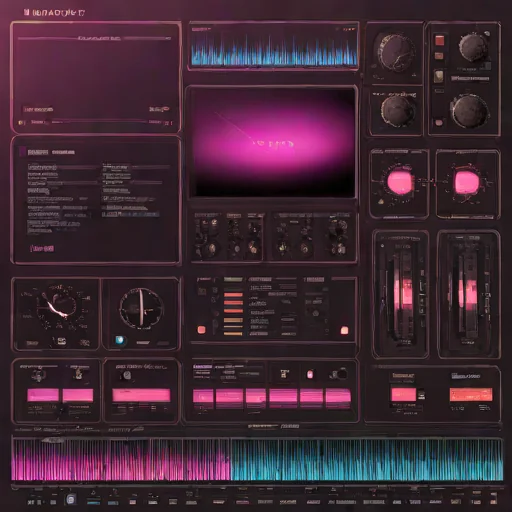Viewport: 512px width, 512px height.
Task: Click the pink-to-cyan waveform timeline boundary
Action: (230, 459)
